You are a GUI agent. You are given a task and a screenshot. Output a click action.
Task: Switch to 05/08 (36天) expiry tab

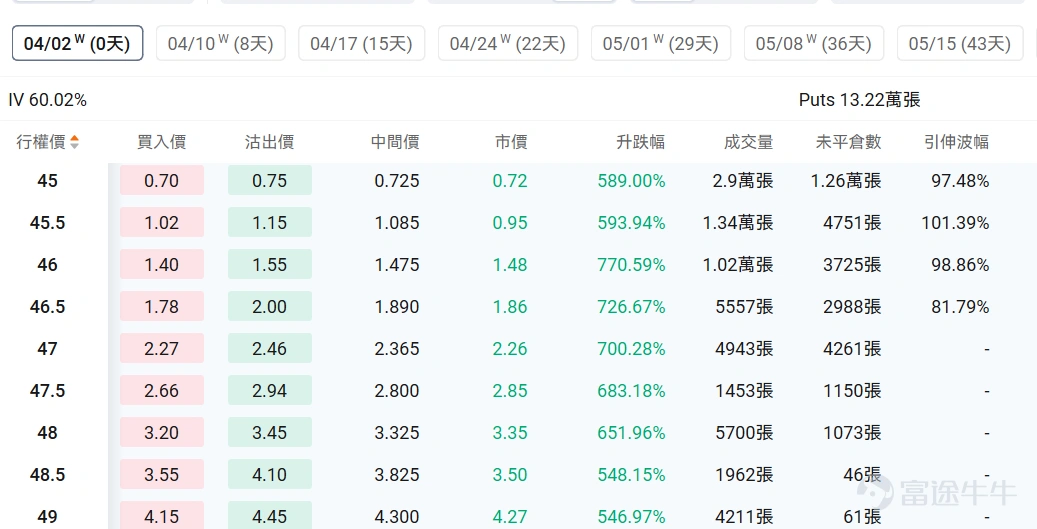point(814,44)
